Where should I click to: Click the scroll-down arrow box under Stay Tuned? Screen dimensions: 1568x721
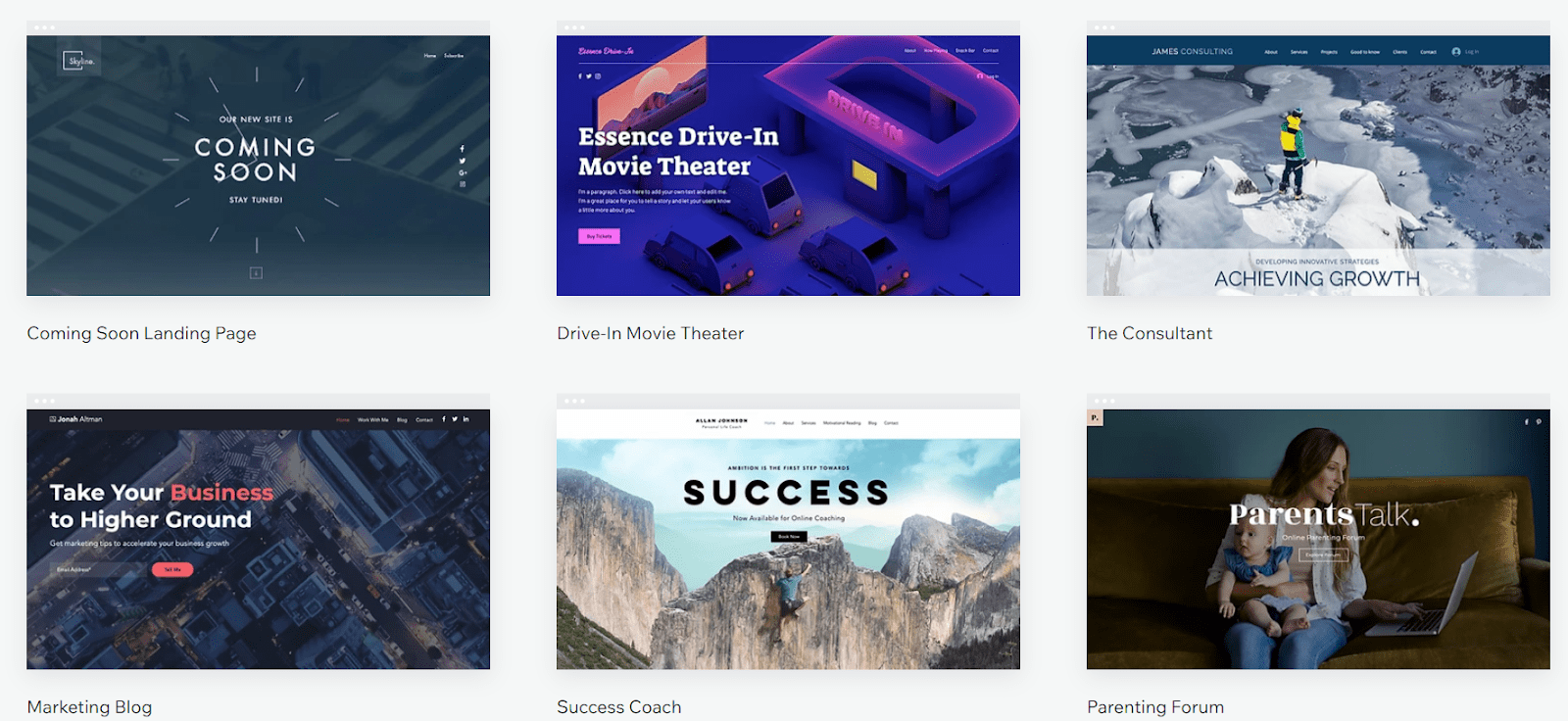[256, 273]
